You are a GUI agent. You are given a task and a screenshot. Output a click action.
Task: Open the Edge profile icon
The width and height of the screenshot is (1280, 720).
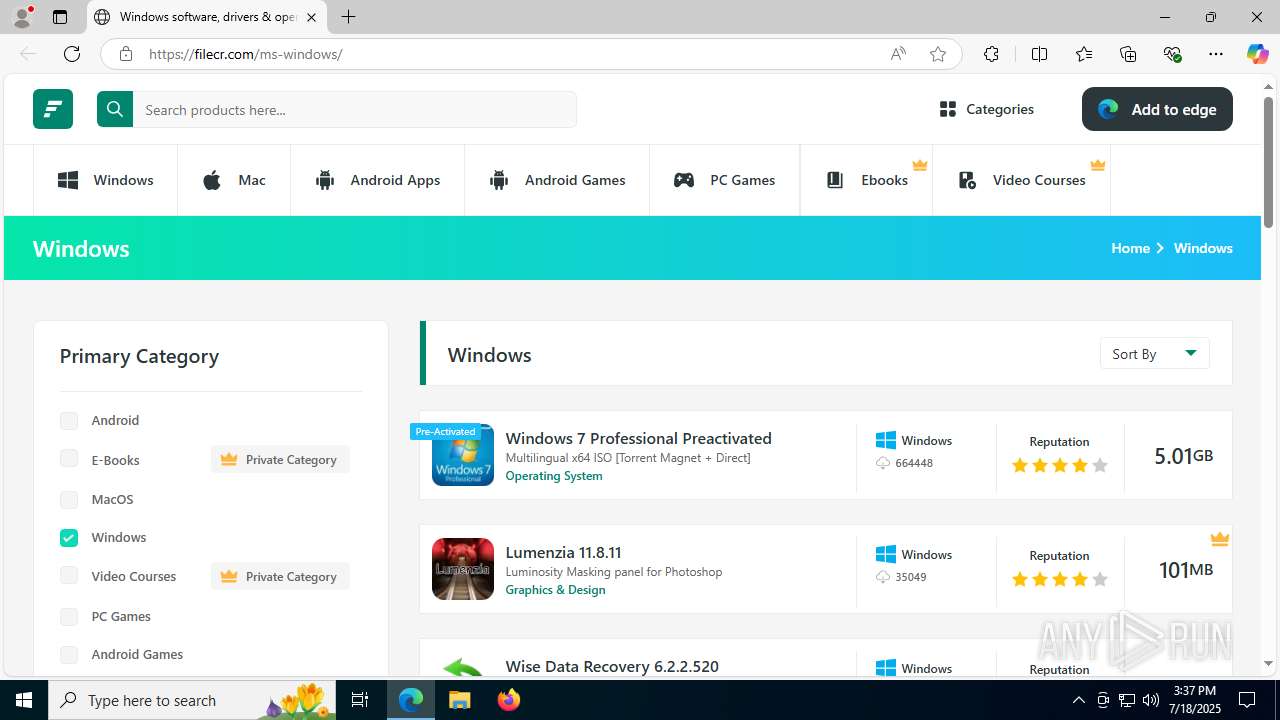pos(22,17)
